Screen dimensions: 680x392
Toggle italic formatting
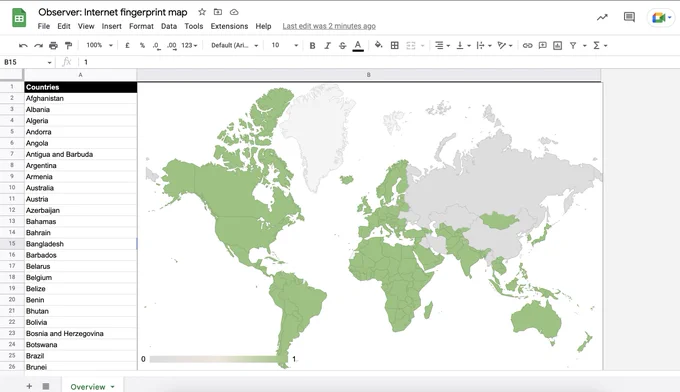(x=327, y=46)
